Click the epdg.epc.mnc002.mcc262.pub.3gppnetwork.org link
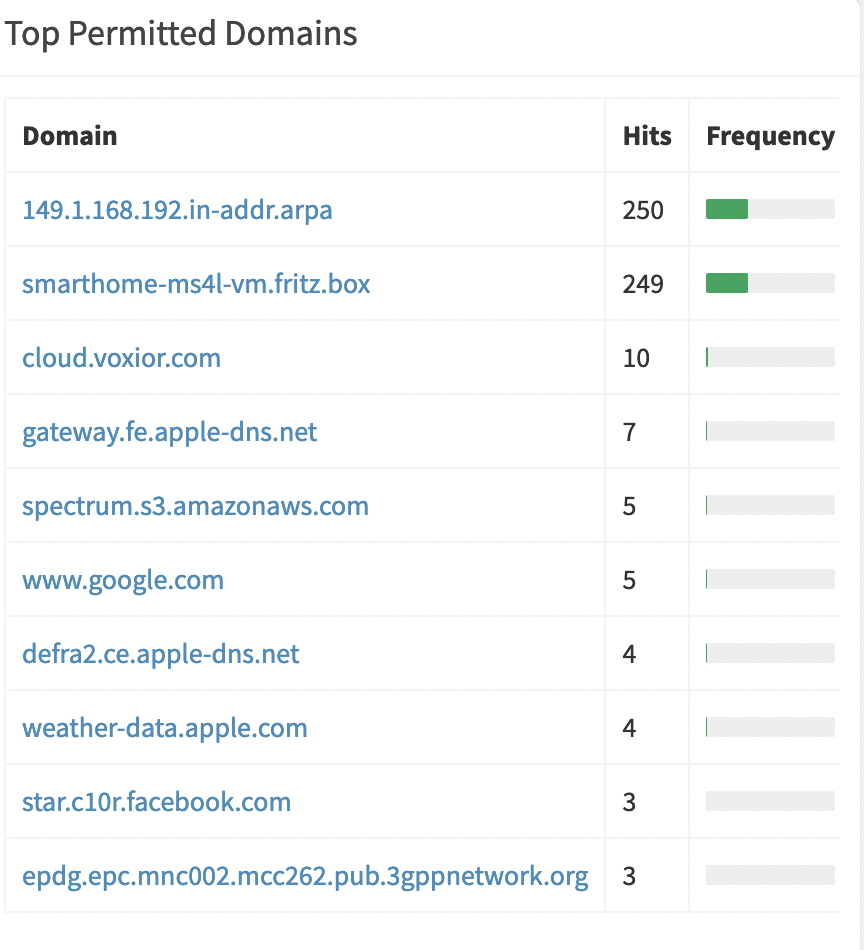Screen dimensions: 864x950 click(305, 876)
